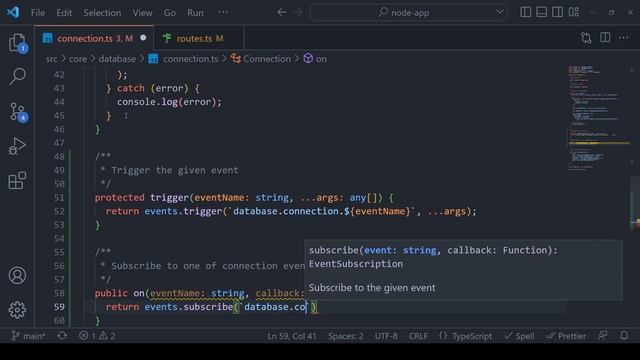Click the node-app command center search box
640x360 pixels.
(409, 13)
